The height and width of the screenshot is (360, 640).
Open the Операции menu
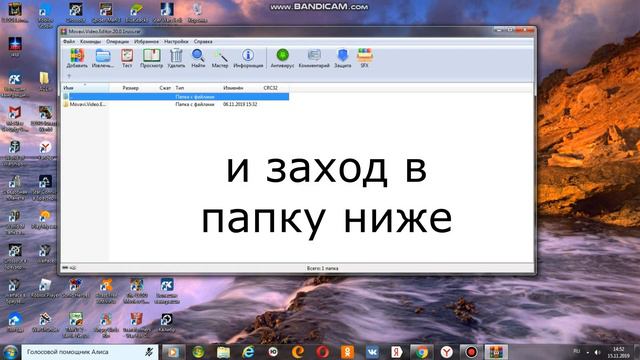(x=117, y=42)
